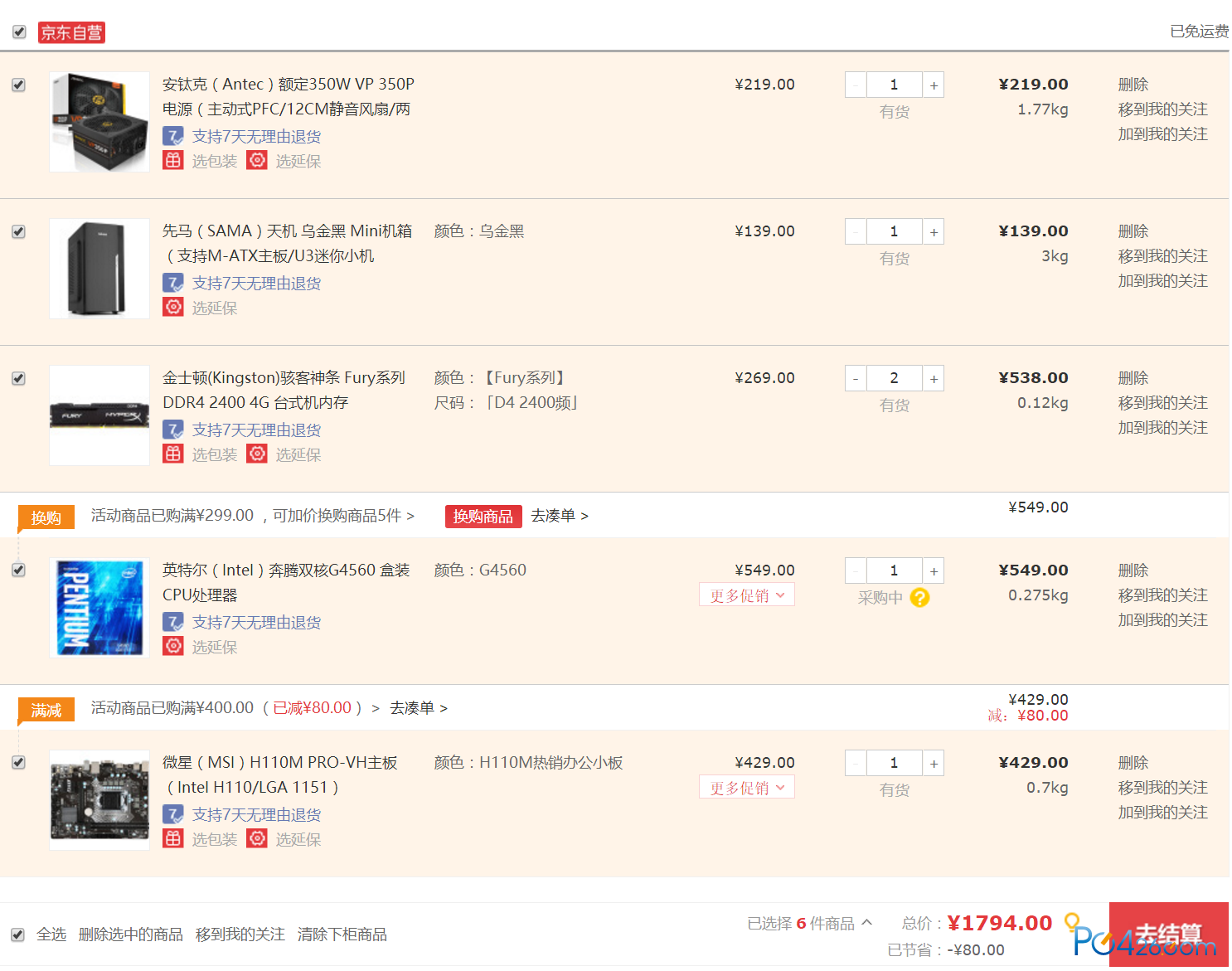This screenshot has width=1232, height=971.
Task: Open 去凑单 link in 满减 row
Action: click(419, 708)
